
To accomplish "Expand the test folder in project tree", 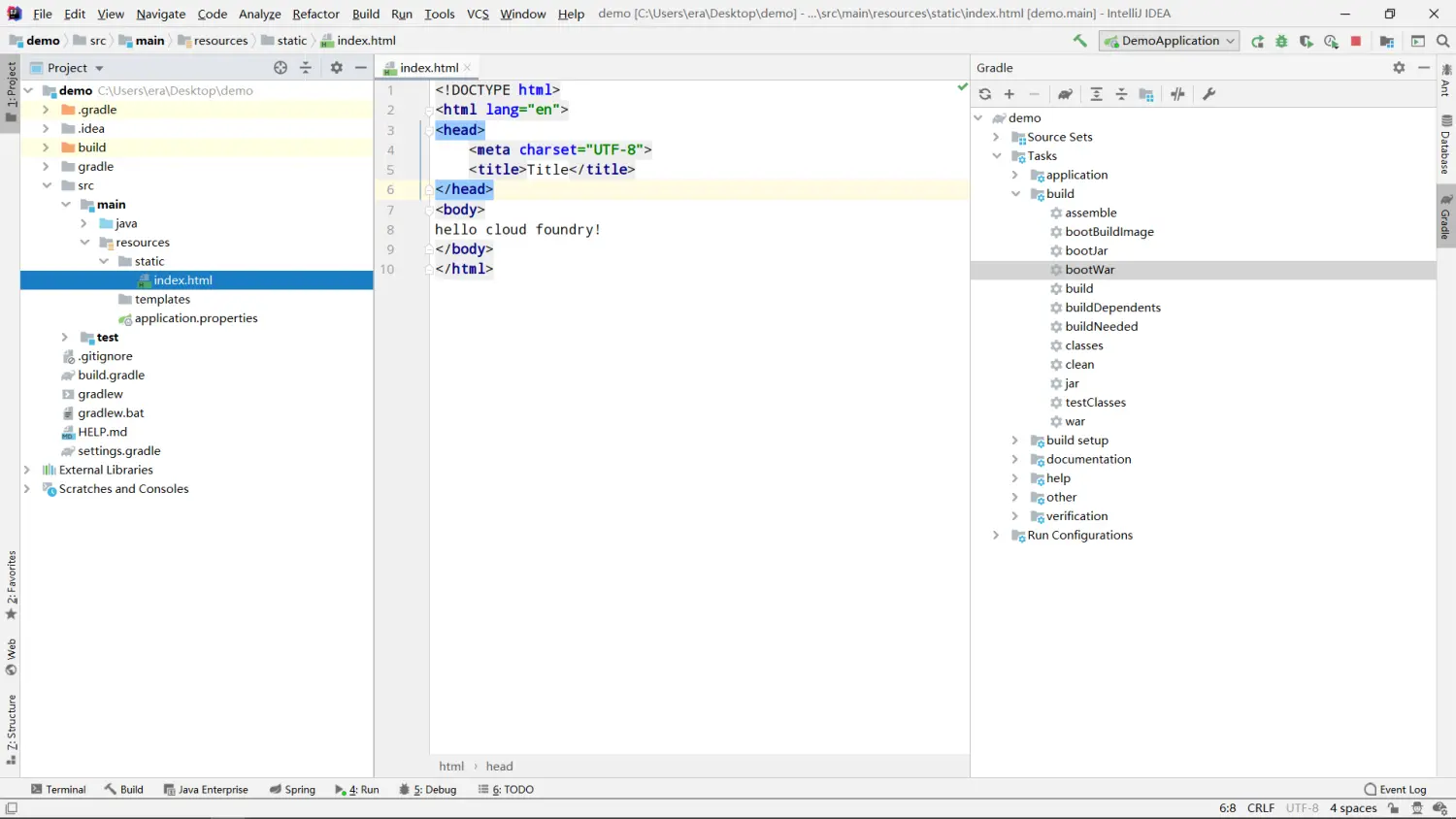I will 65,338.
